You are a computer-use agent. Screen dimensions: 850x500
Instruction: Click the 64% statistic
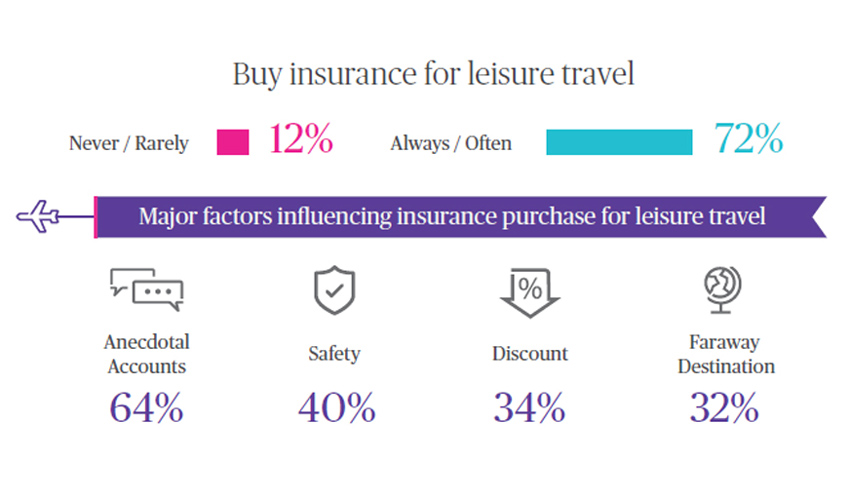point(146,407)
